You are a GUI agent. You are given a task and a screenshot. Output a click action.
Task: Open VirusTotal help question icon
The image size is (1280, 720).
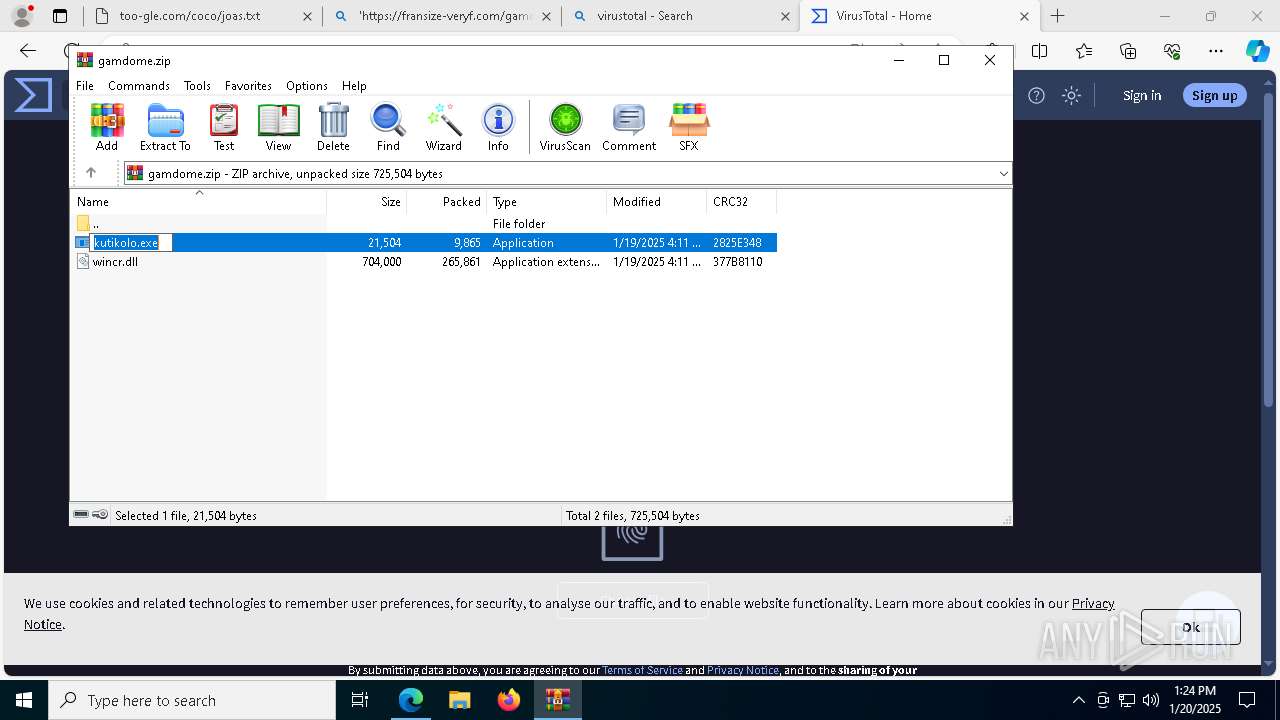click(1037, 95)
